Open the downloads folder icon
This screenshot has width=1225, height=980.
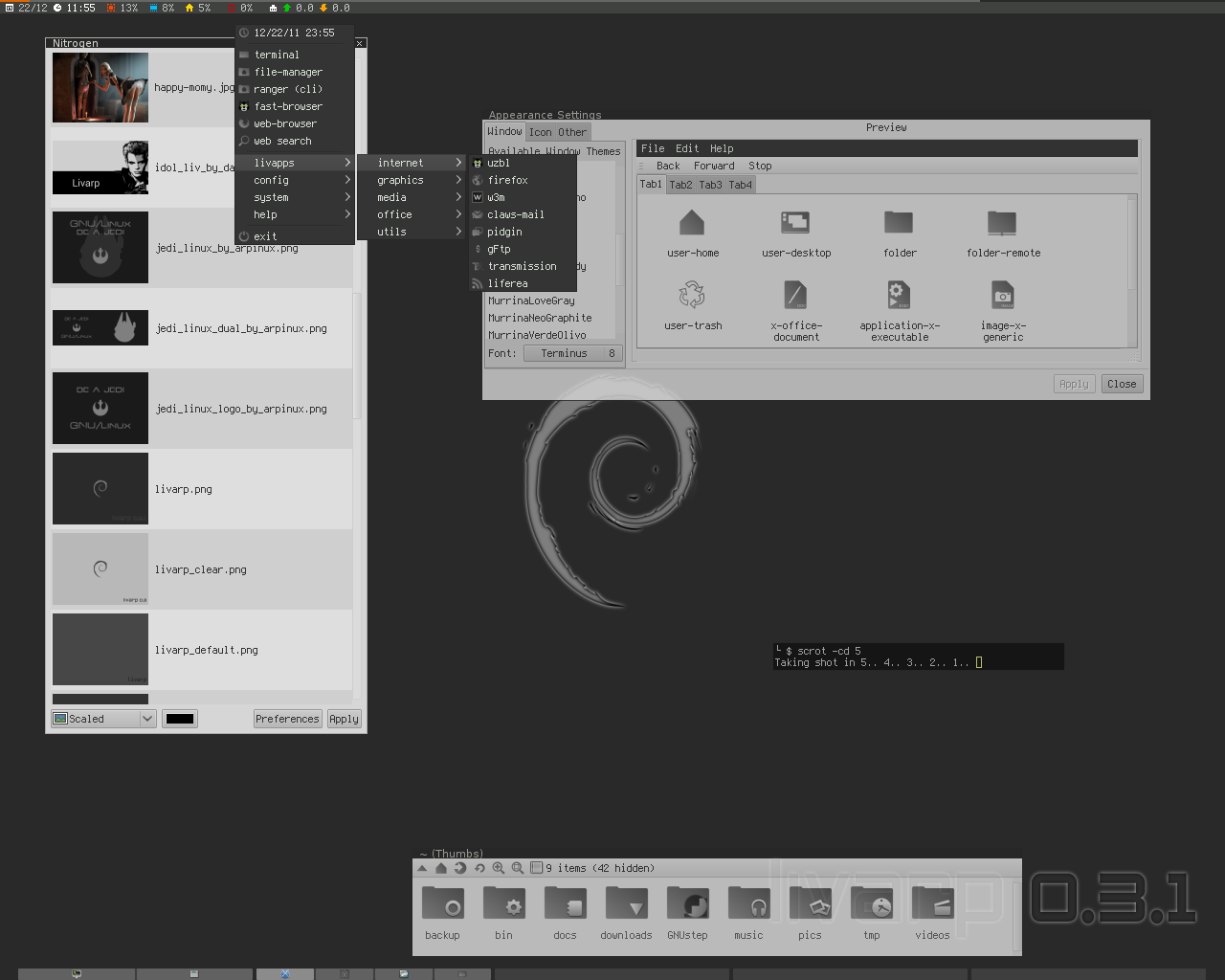[x=626, y=903]
